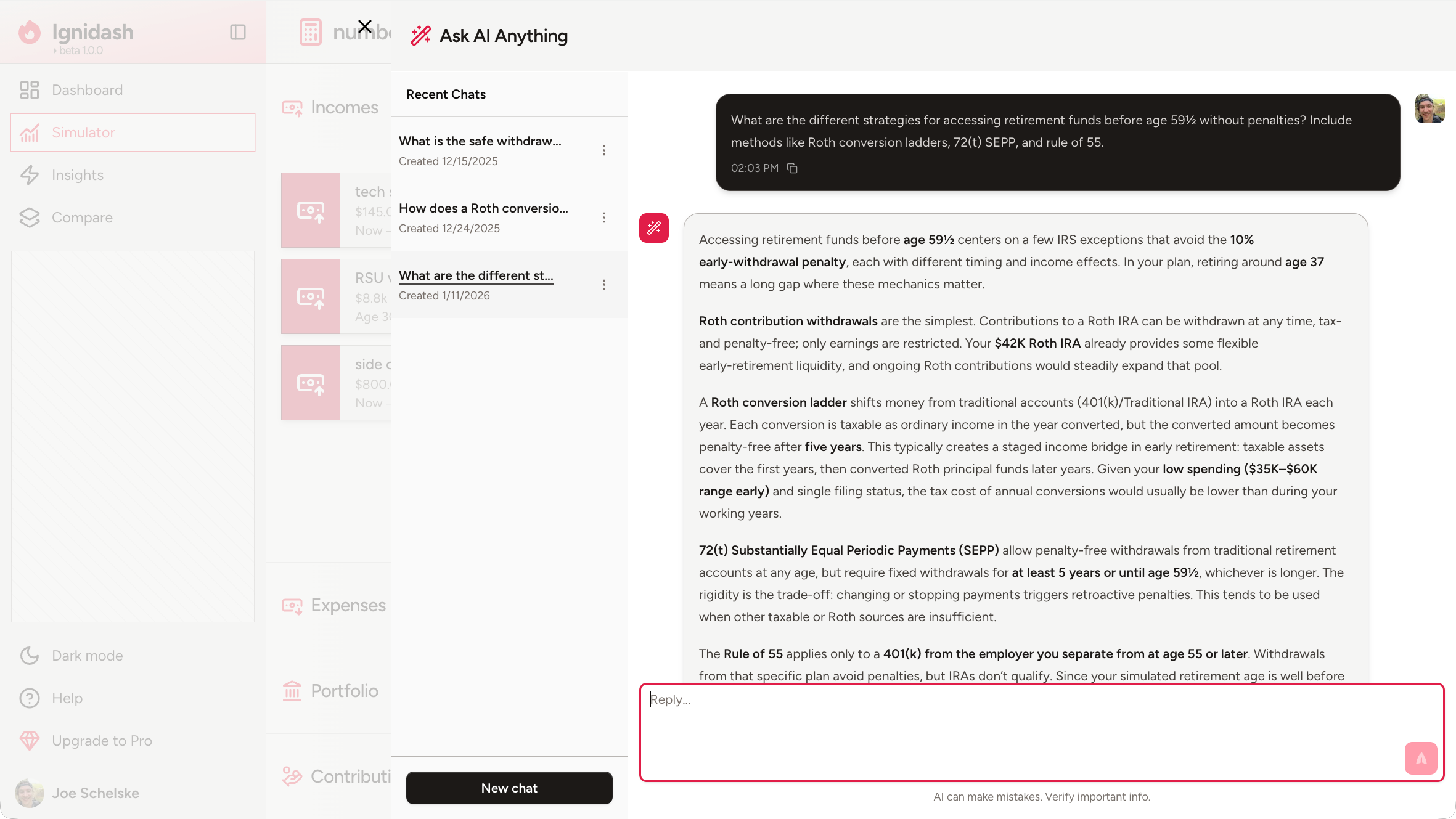The image size is (1456, 819).
Task: Click the Ask AI magic wand icon
Action: coord(421,36)
